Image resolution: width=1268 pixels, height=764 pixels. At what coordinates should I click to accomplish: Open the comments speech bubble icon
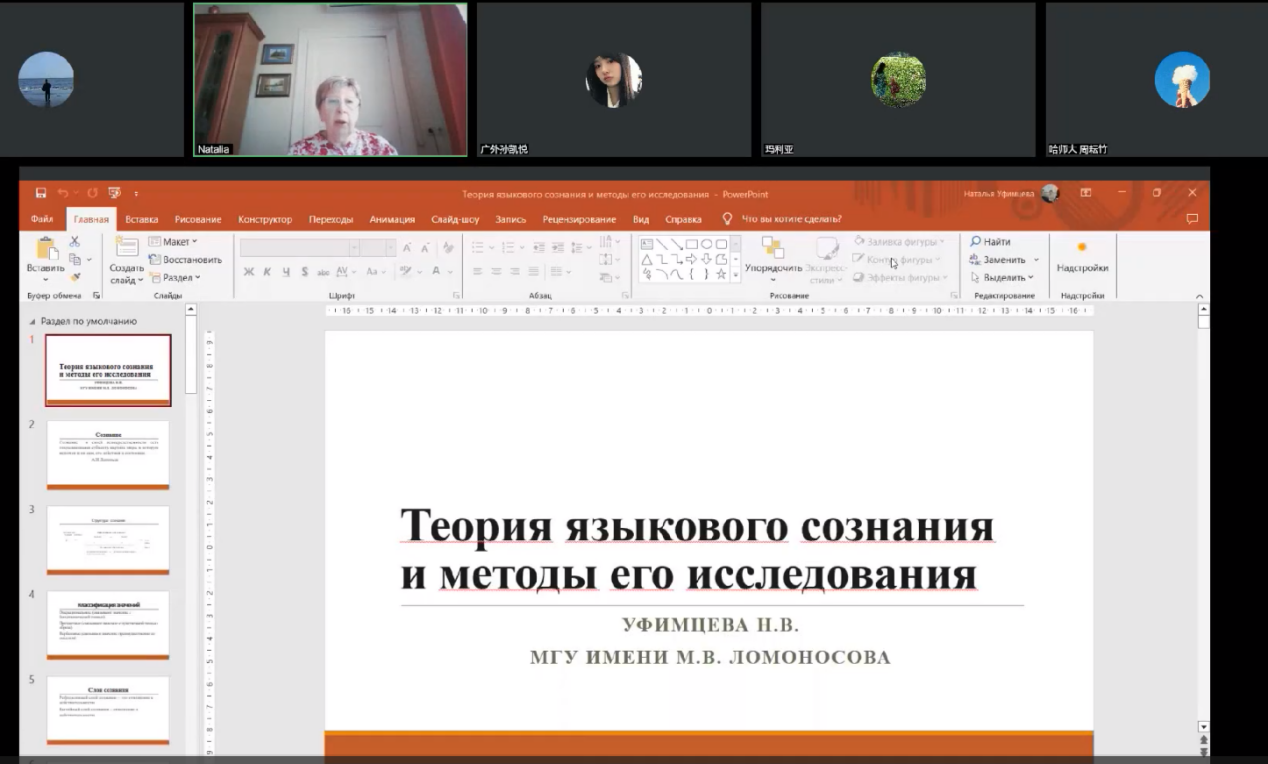pyautogui.click(x=1191, y=219)
